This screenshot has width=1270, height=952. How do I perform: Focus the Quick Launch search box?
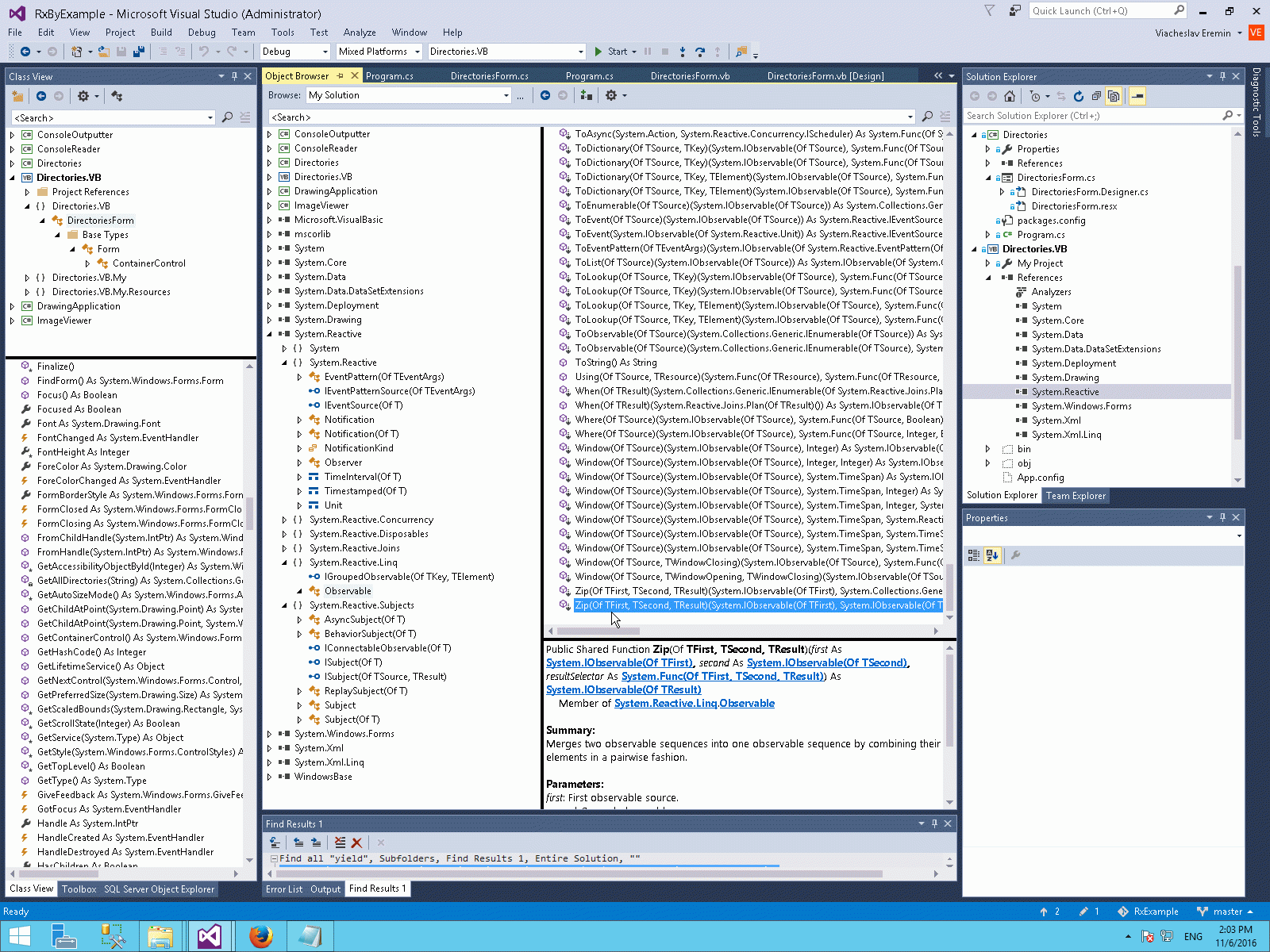tap(1108, 10)
